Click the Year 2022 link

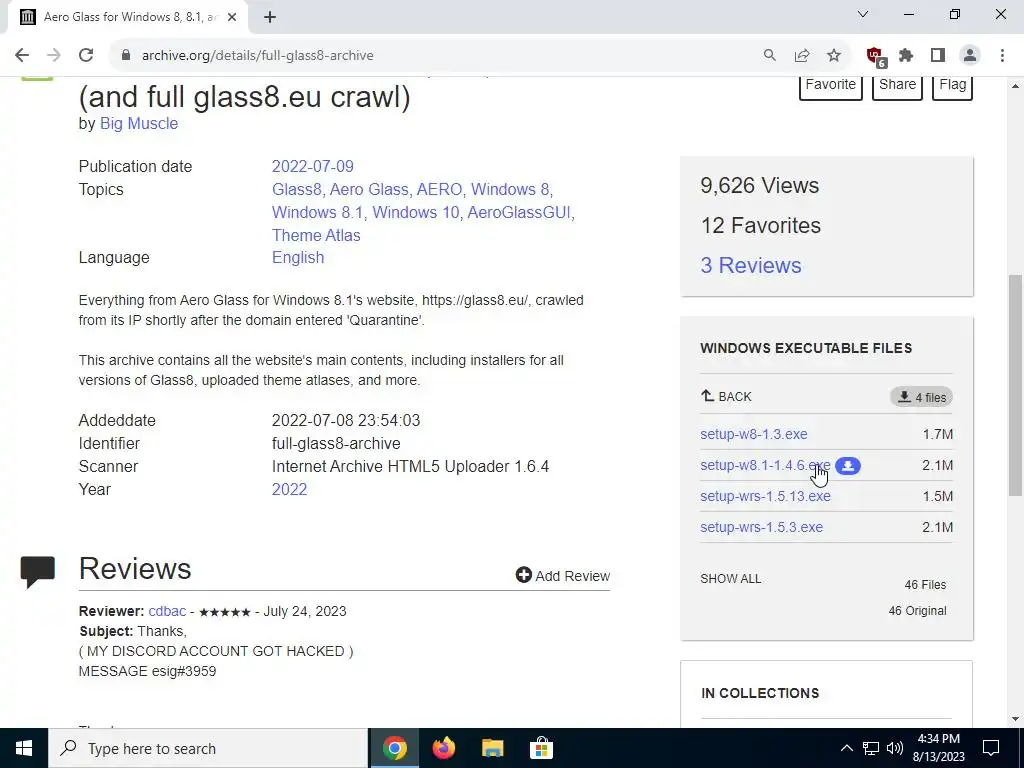point(289,489)
